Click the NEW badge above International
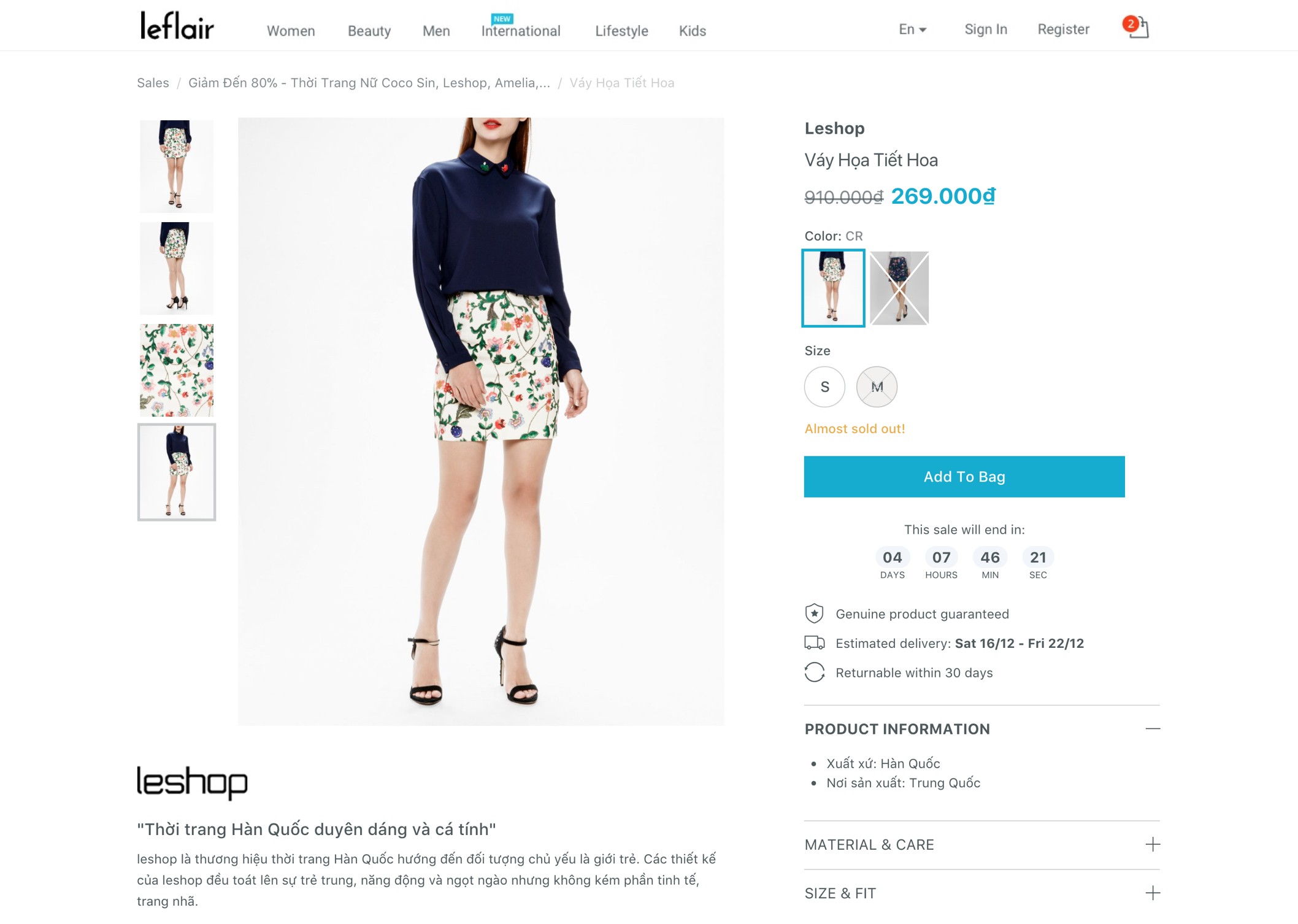This screenshot has width=1298, height=924. coord(502,18)
